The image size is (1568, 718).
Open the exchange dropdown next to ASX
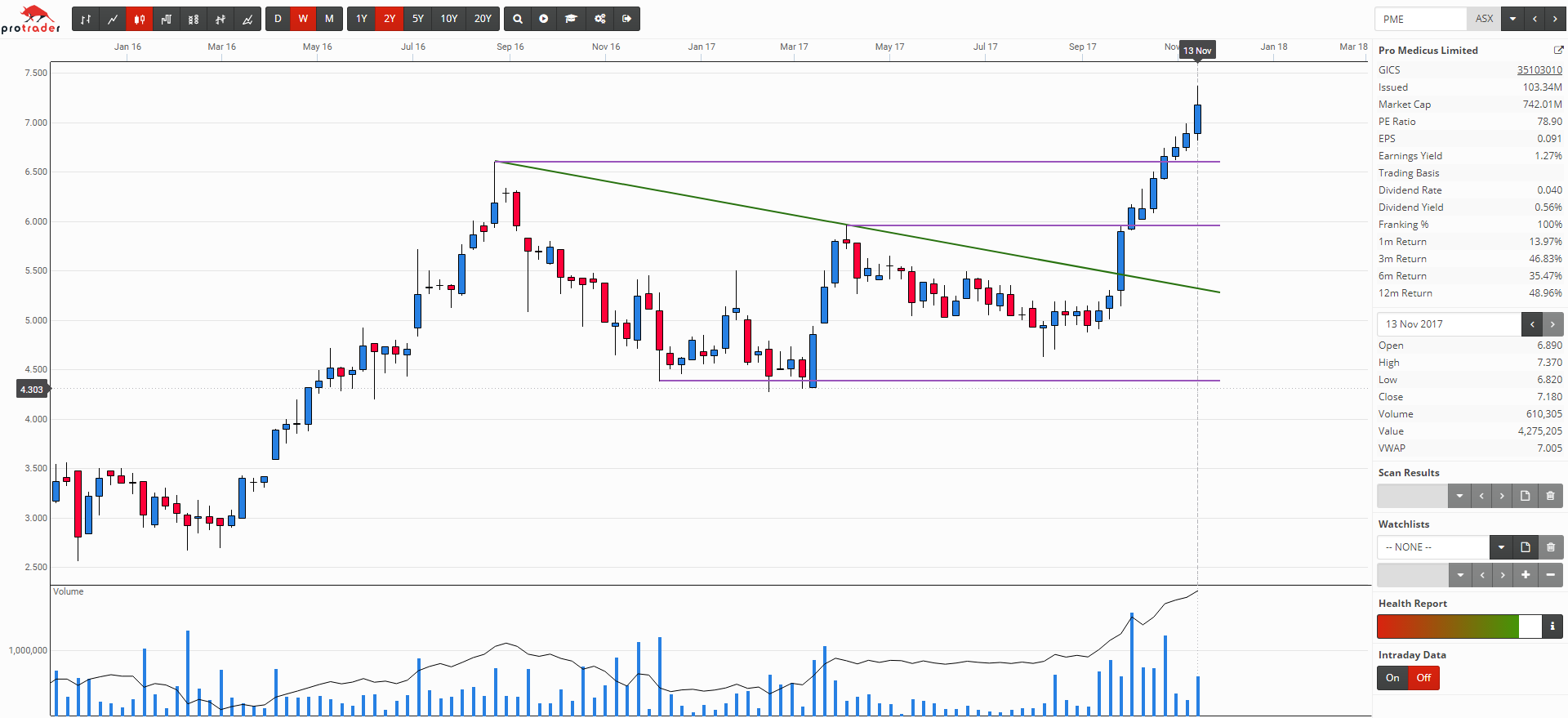click(x=1512, y=19)
